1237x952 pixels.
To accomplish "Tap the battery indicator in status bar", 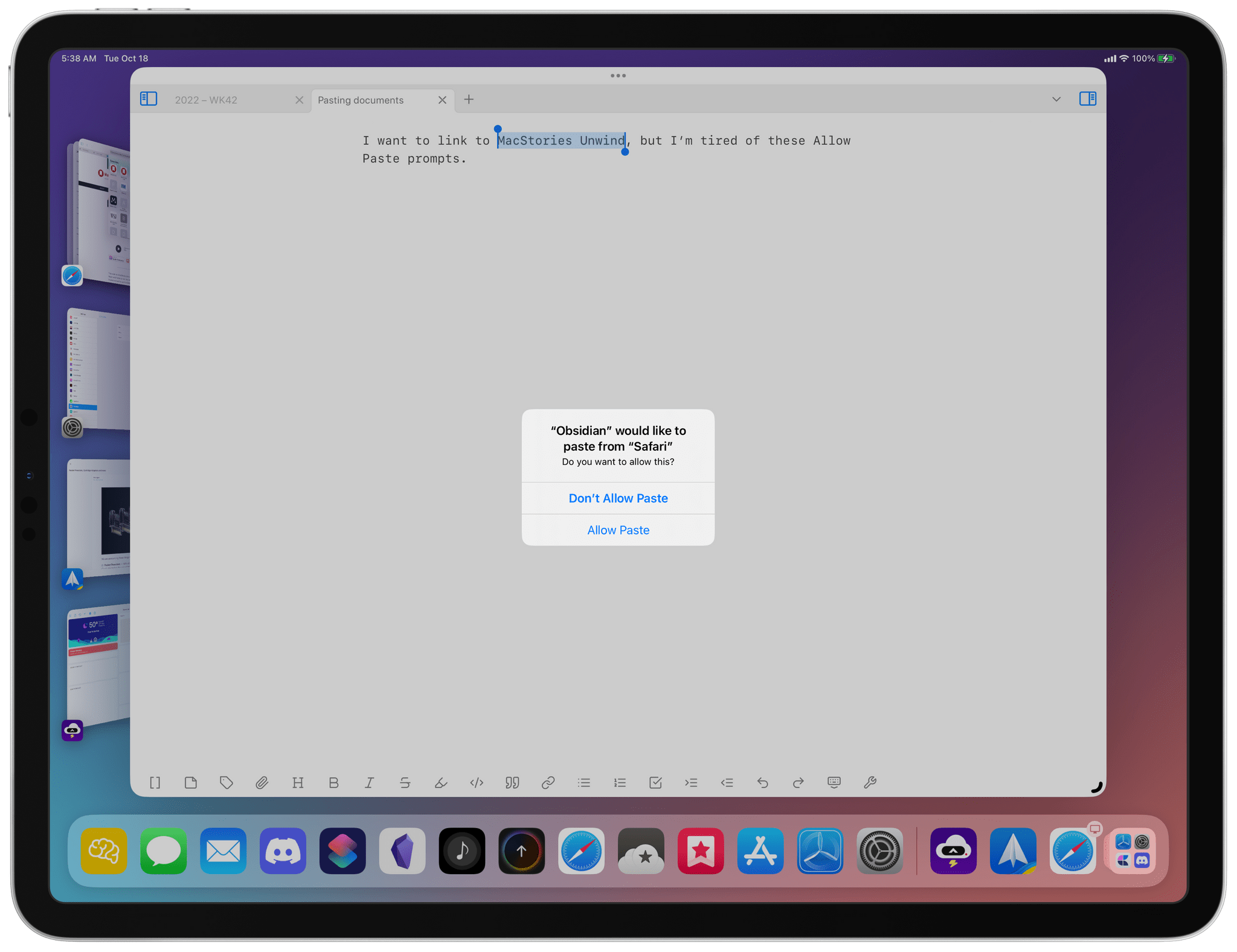I will (x=1166, y=59).
